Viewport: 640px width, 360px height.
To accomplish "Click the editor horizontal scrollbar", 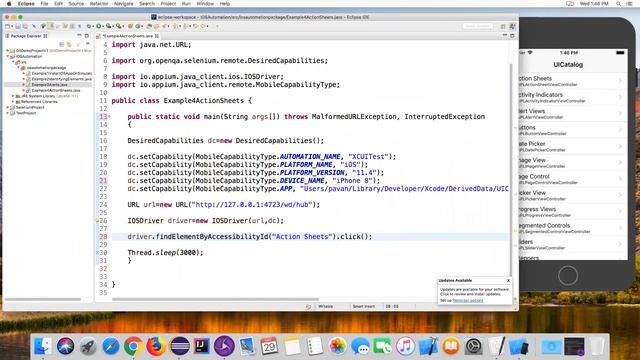I will [215, 299].
